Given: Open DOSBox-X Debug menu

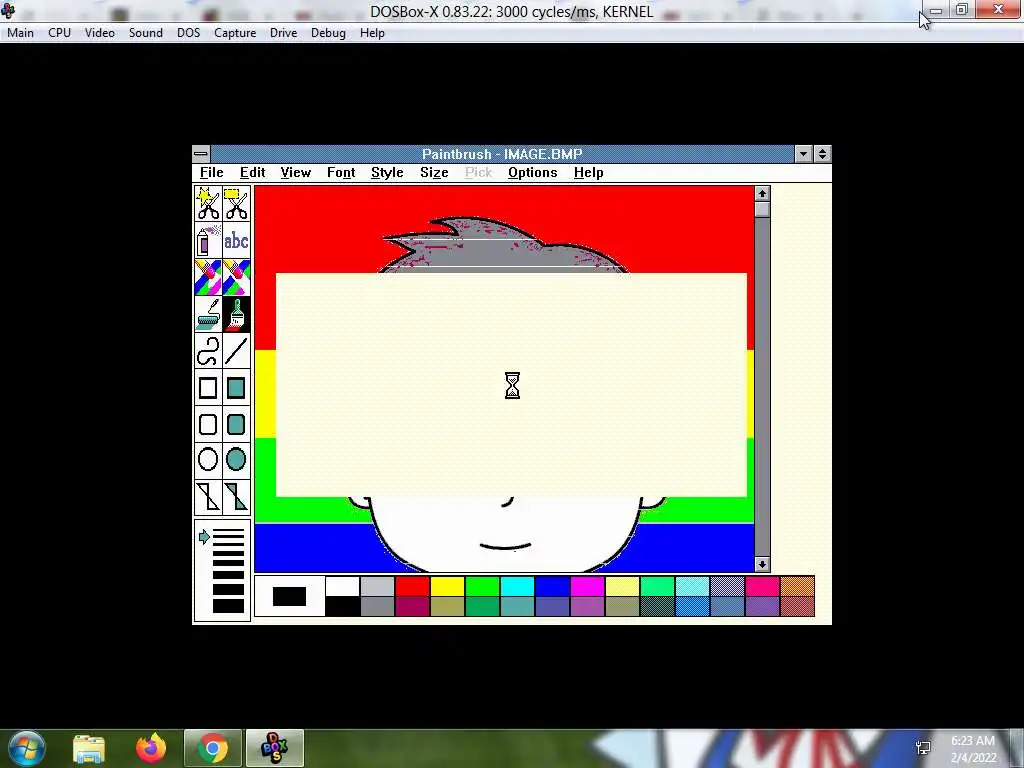Looking at the screenshot, I should coord(328,33).
